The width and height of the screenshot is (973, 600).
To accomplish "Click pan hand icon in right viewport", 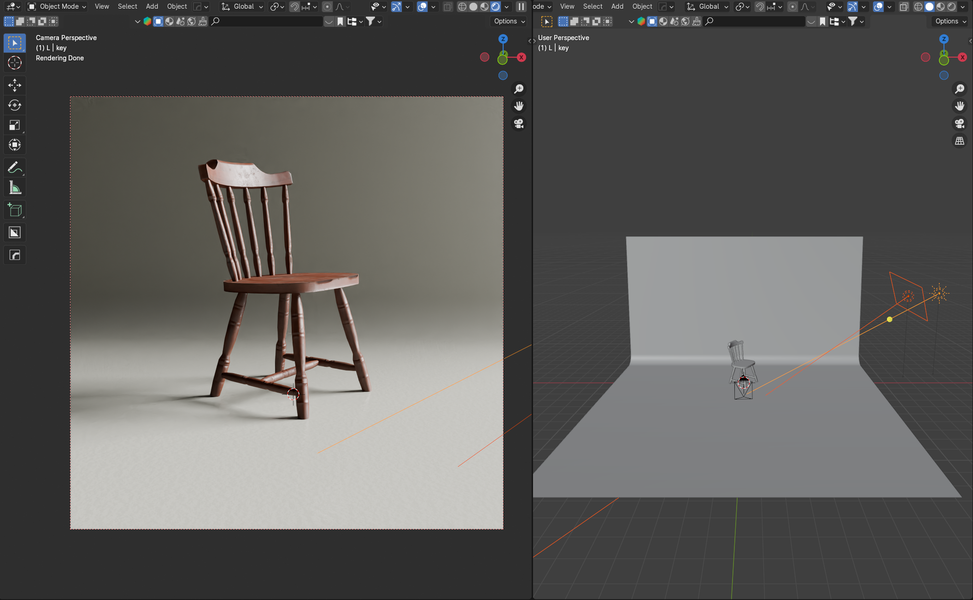I will tap(959, 106).
